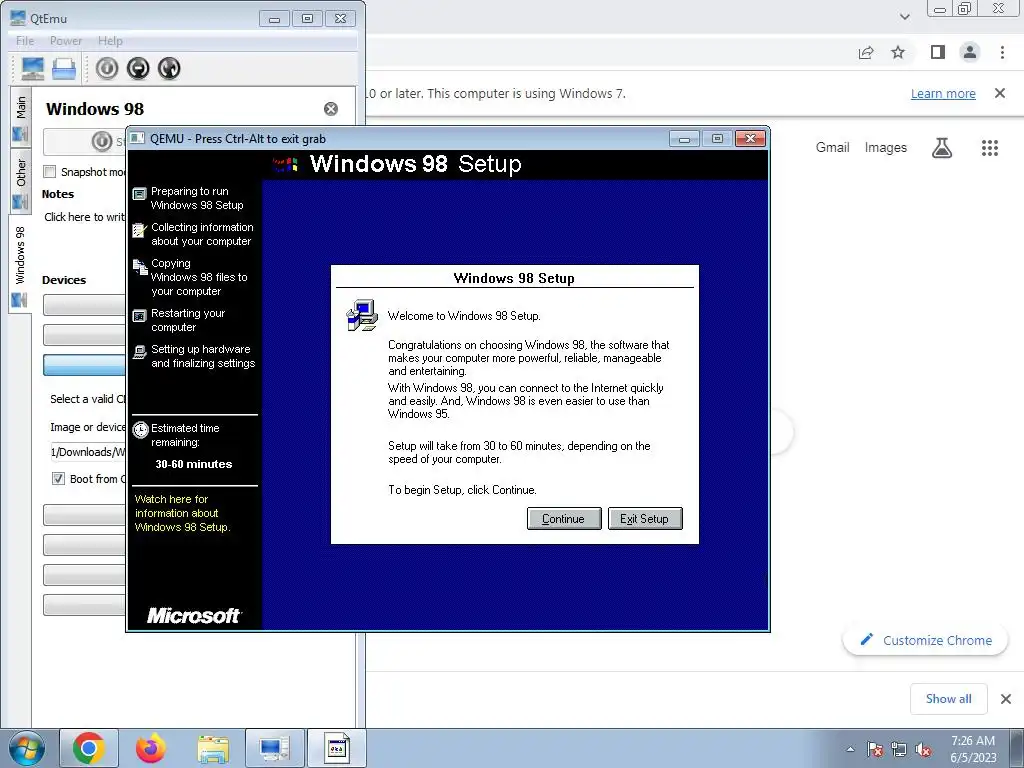Click the QtEmu stop power toolbar icon
Viewport: 1024px width, 768px height.
pos(138,68)
